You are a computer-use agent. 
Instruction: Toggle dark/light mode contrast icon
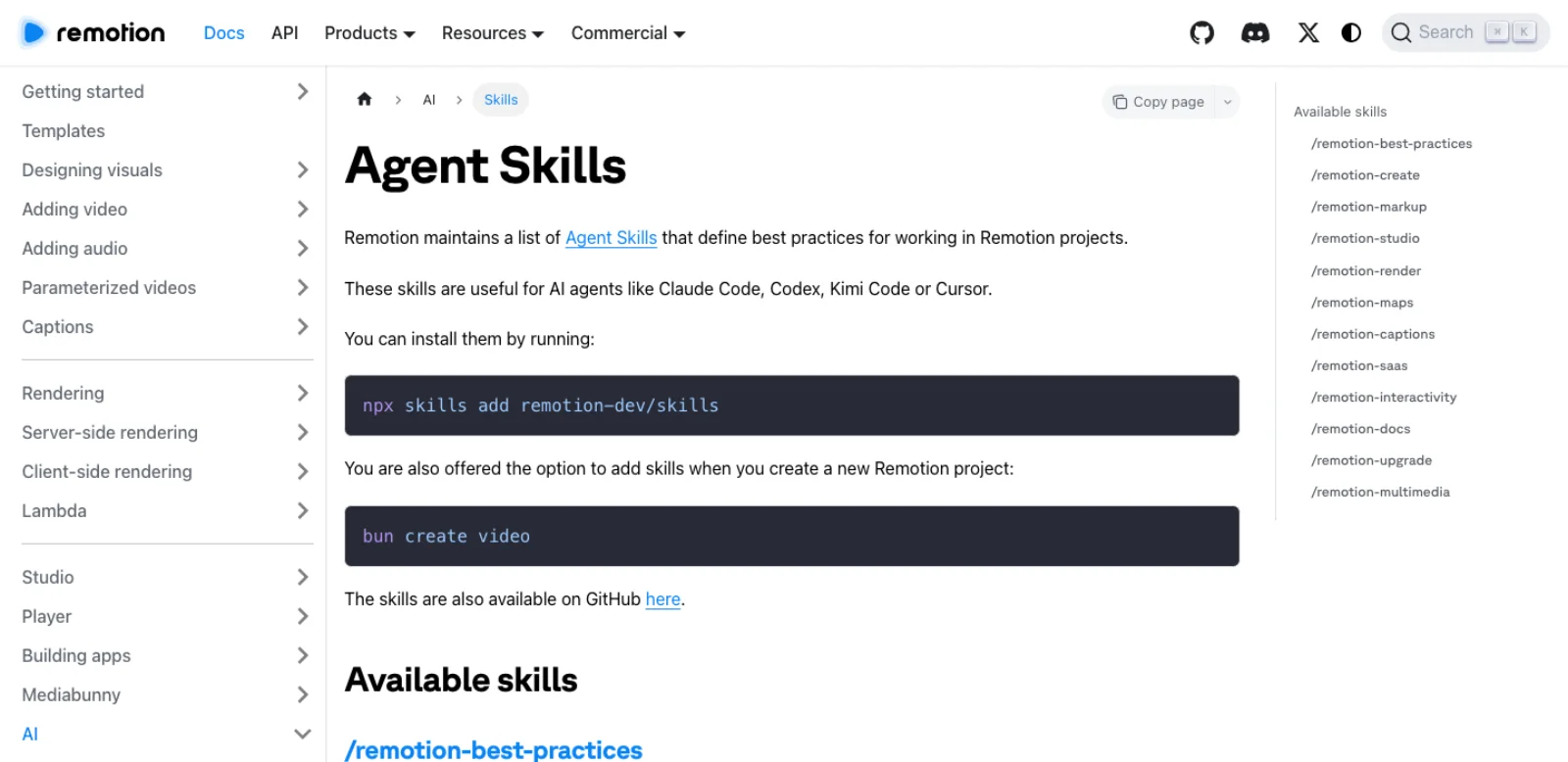1351,32
